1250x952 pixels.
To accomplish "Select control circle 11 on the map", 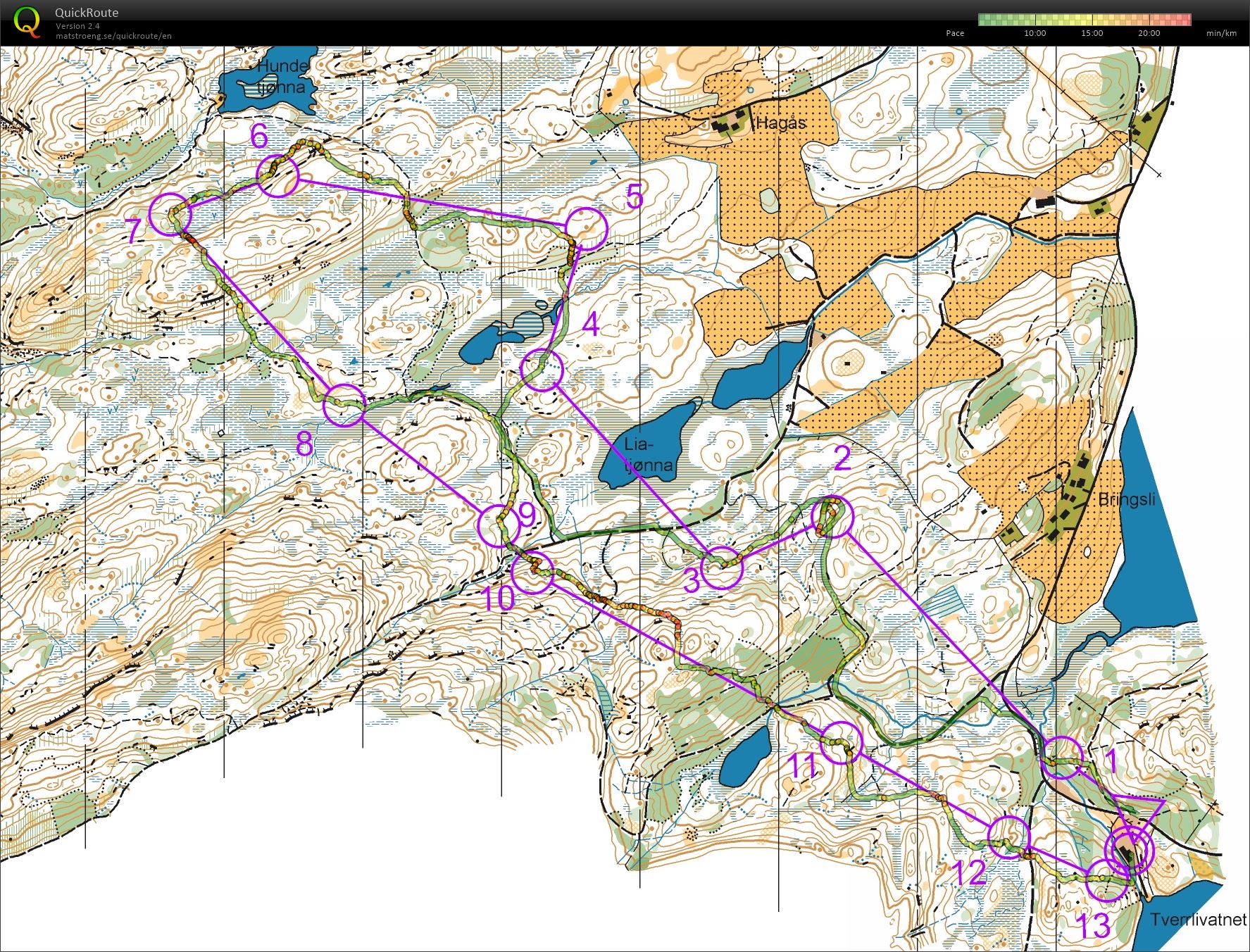I will click(x=842, y=742).
